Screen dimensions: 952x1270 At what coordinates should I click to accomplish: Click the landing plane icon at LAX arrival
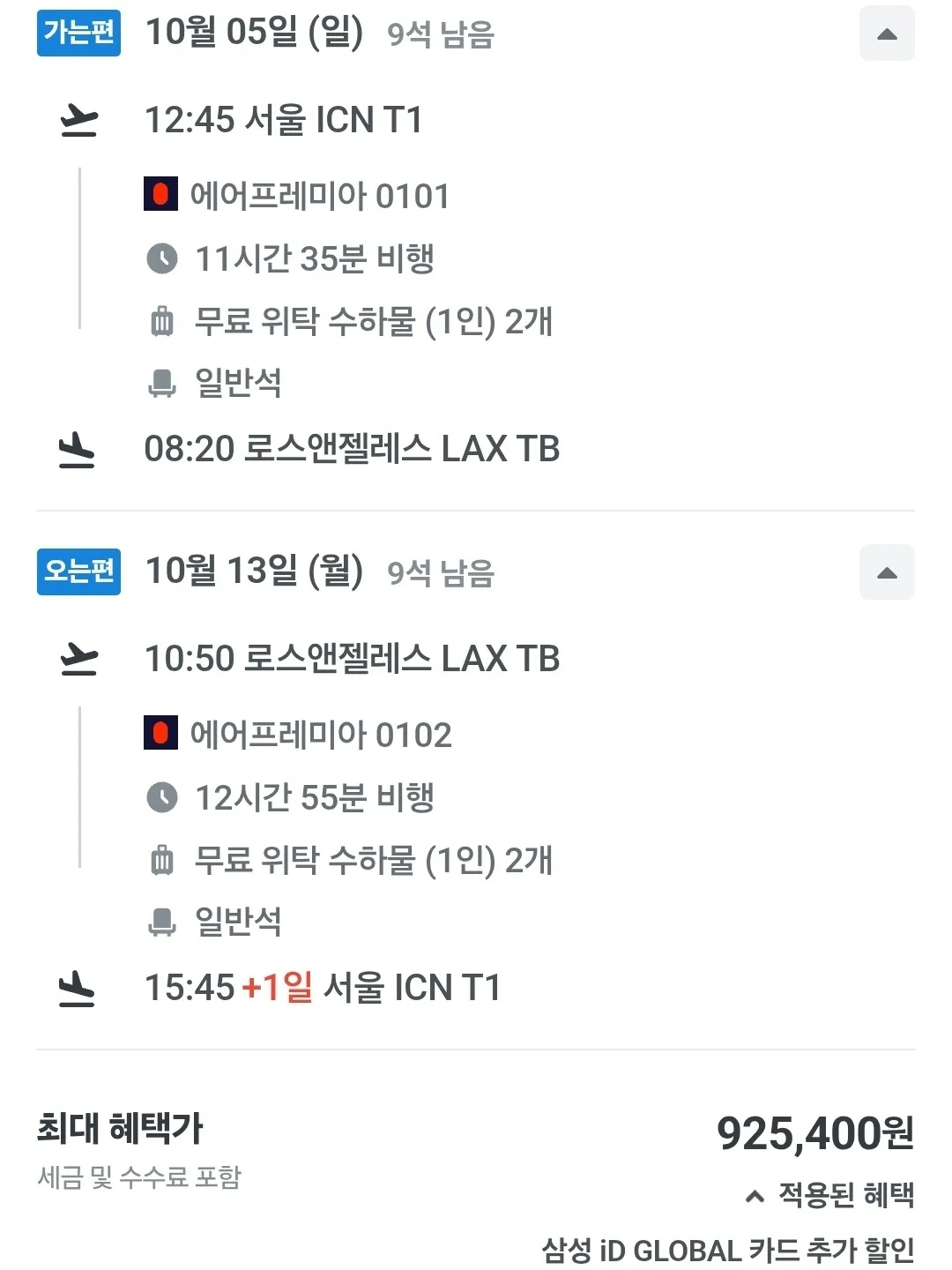point(77,450)
